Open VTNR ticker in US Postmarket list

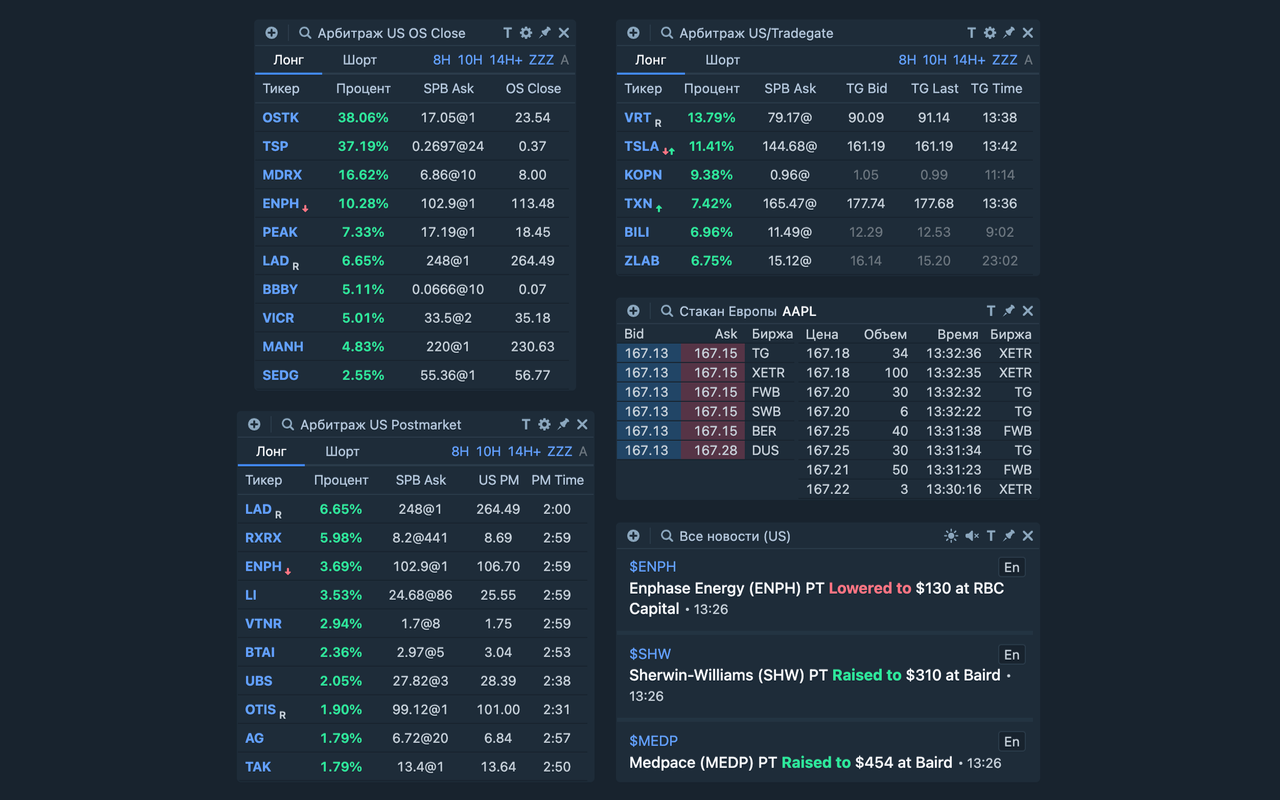pyautogui.click(x=263, y=624)
